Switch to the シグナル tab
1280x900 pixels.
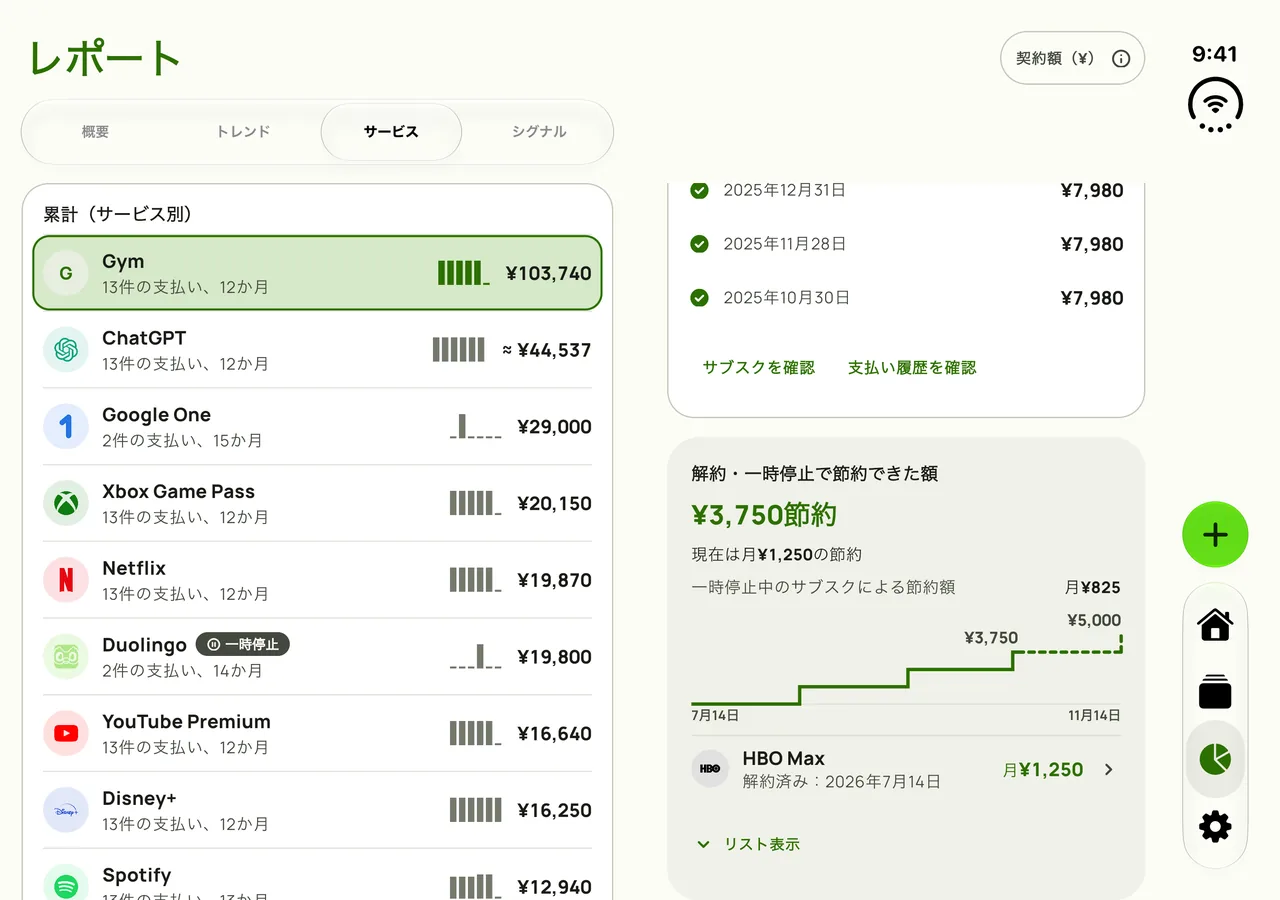pos(539,132)
